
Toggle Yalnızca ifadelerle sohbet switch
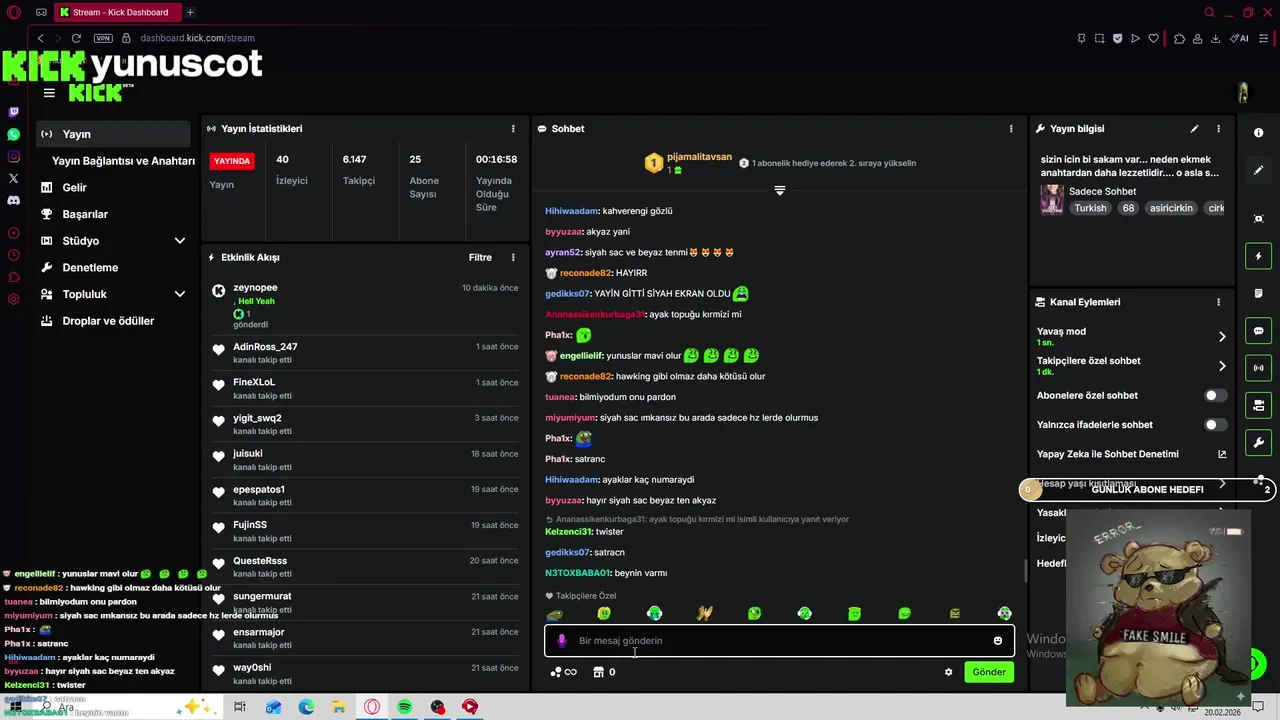[x=1215, y=425]
